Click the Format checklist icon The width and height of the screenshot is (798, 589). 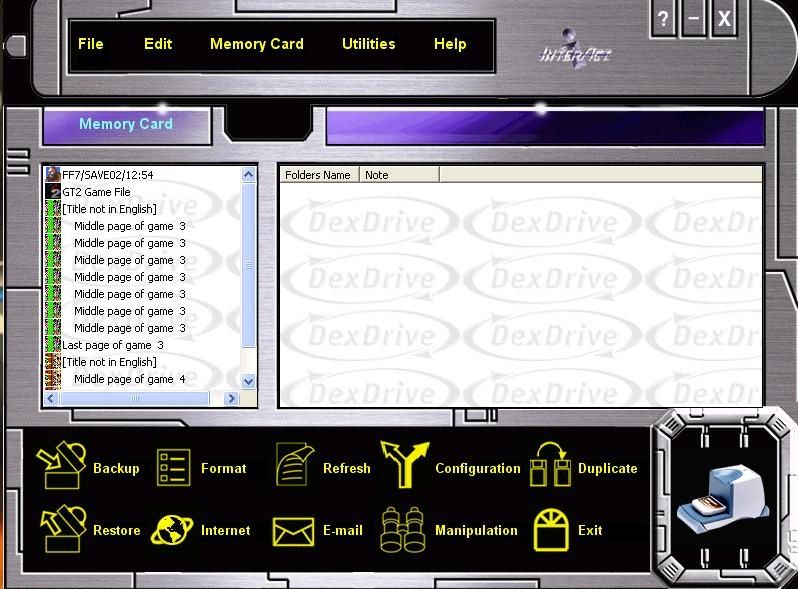[x=174, y=467]
